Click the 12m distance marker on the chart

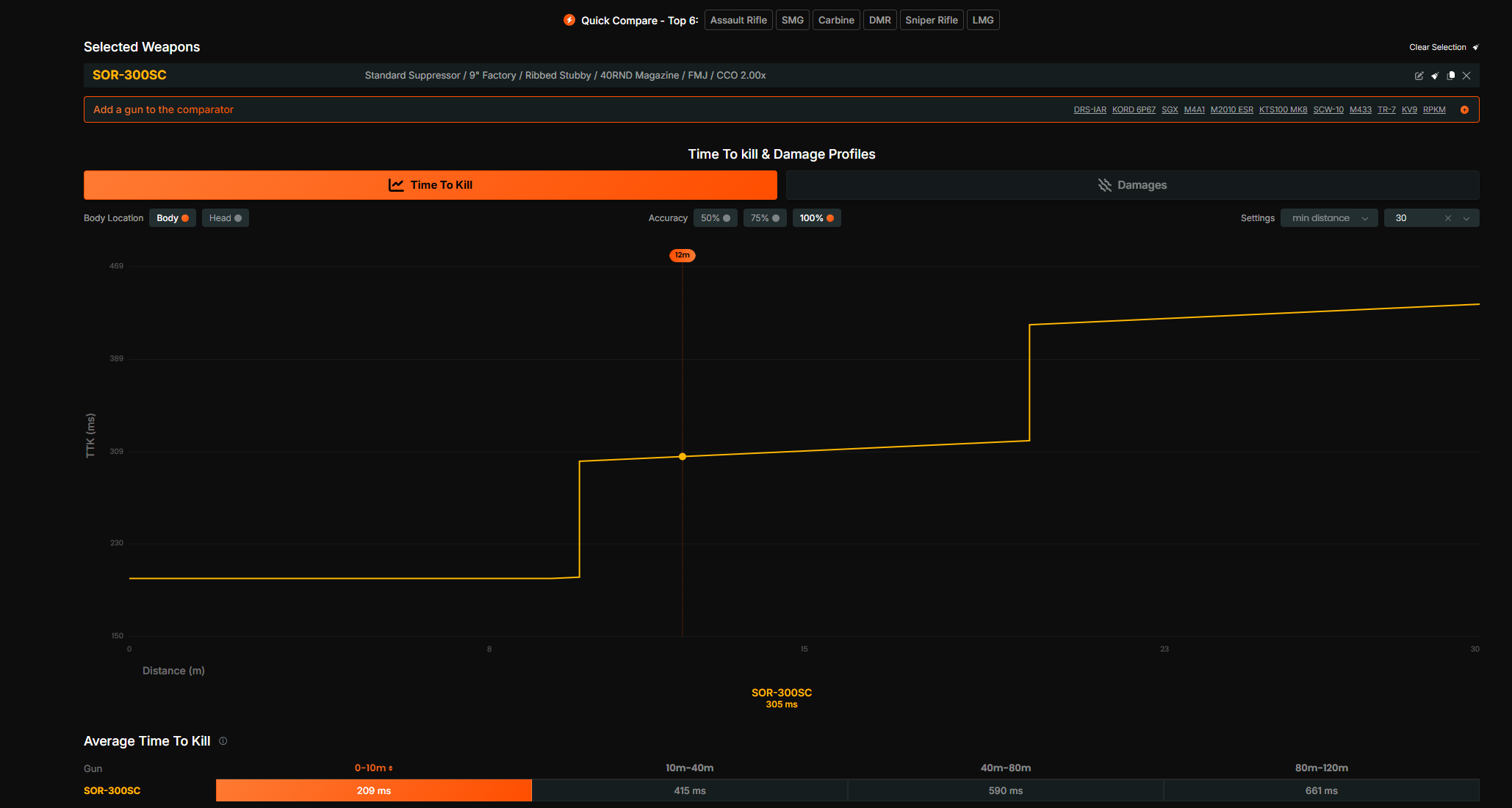[x=682, y=256]
